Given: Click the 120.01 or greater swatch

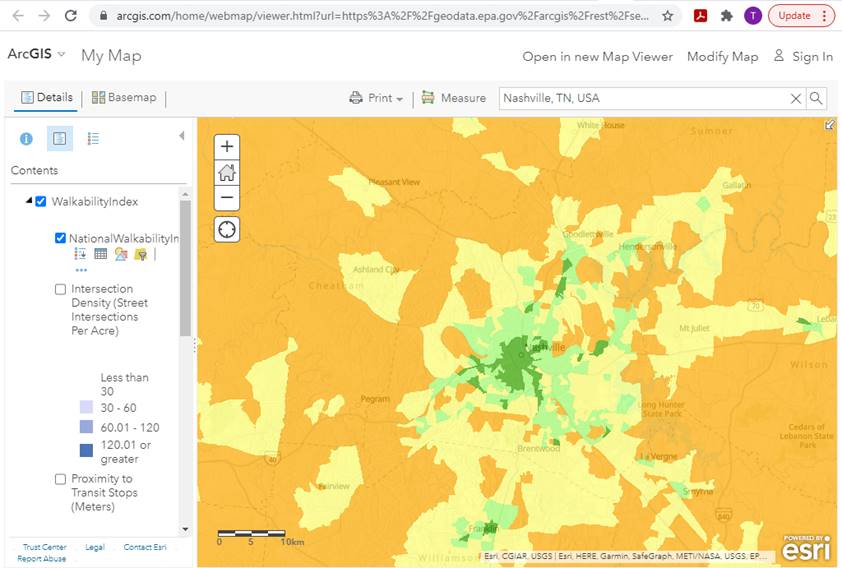Looking at the screenshot, I should 86,450.
